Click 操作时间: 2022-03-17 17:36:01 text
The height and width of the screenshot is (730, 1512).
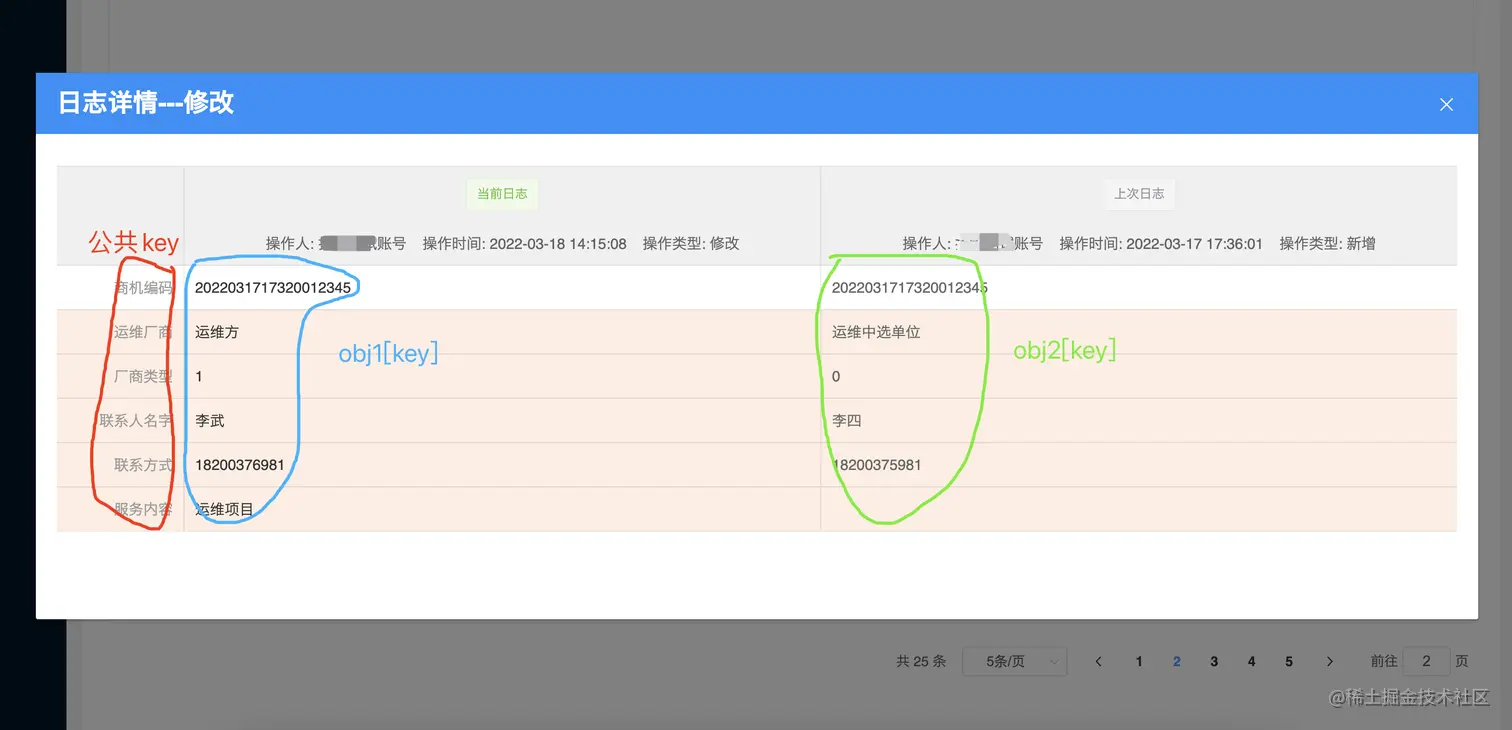pos(1161,243)
